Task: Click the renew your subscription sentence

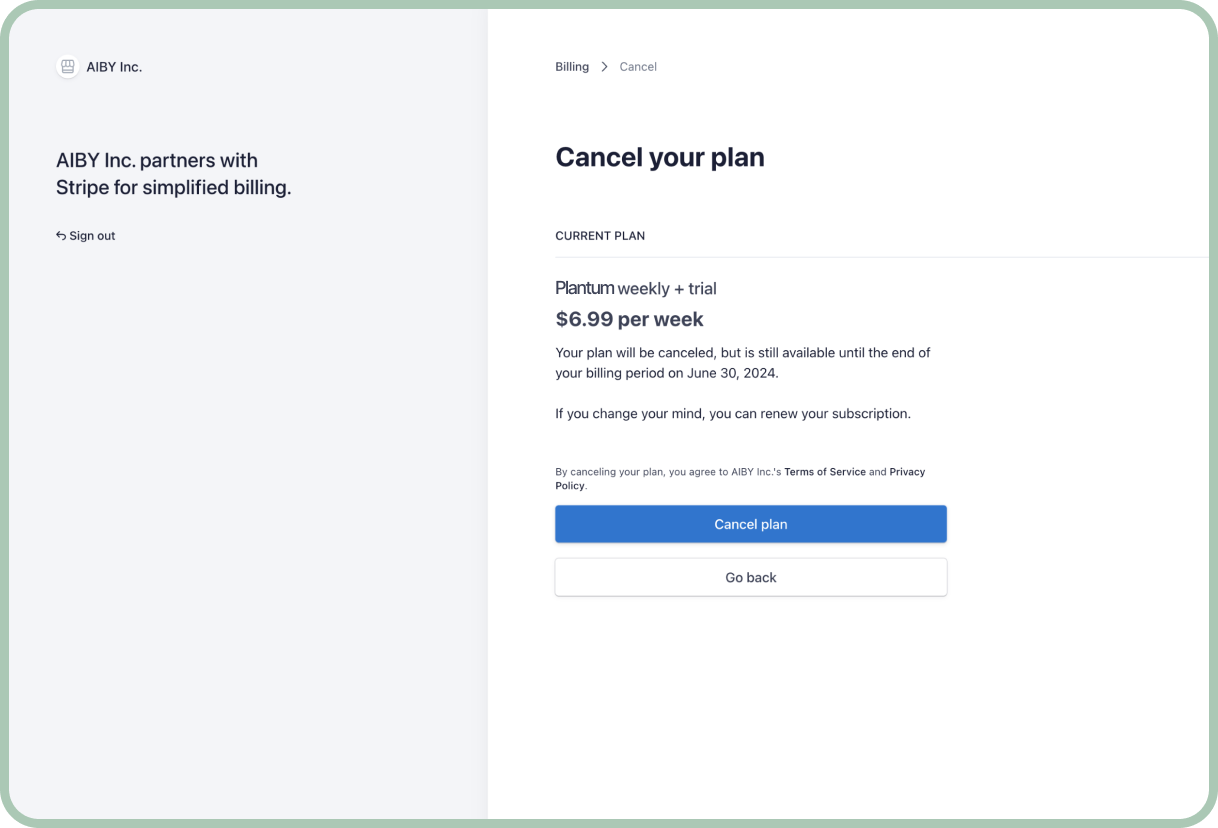Action: 732,414
